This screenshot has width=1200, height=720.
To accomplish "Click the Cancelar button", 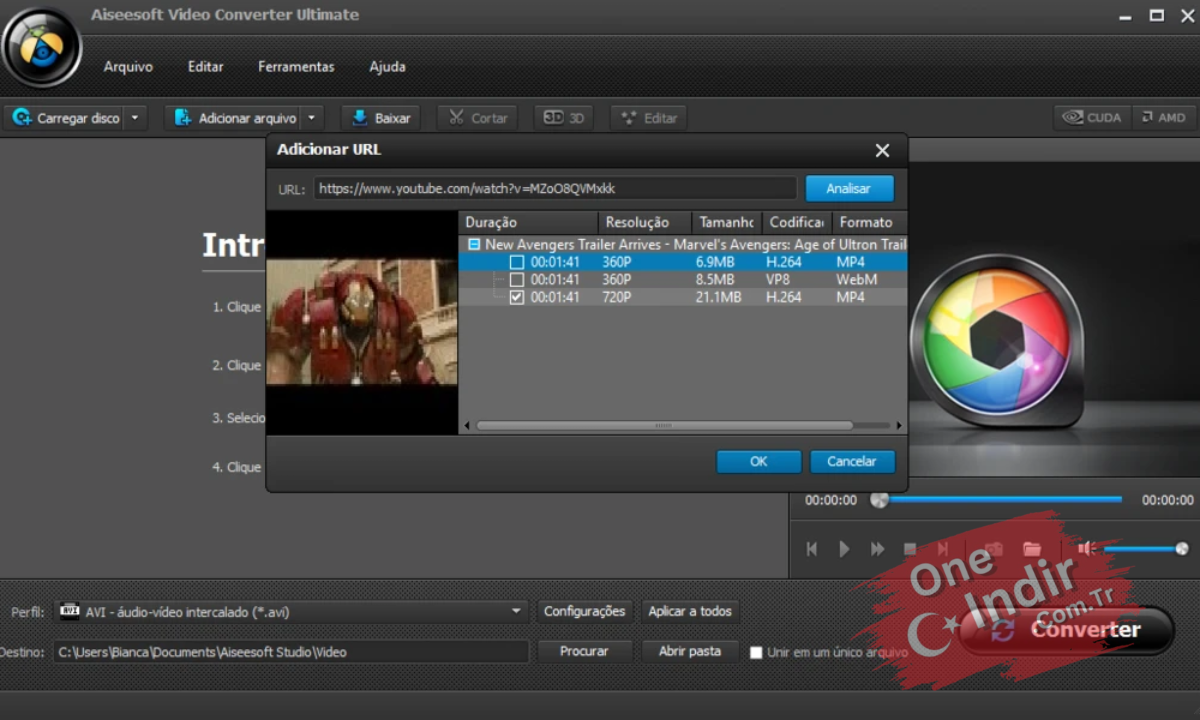I will [852, 461].
